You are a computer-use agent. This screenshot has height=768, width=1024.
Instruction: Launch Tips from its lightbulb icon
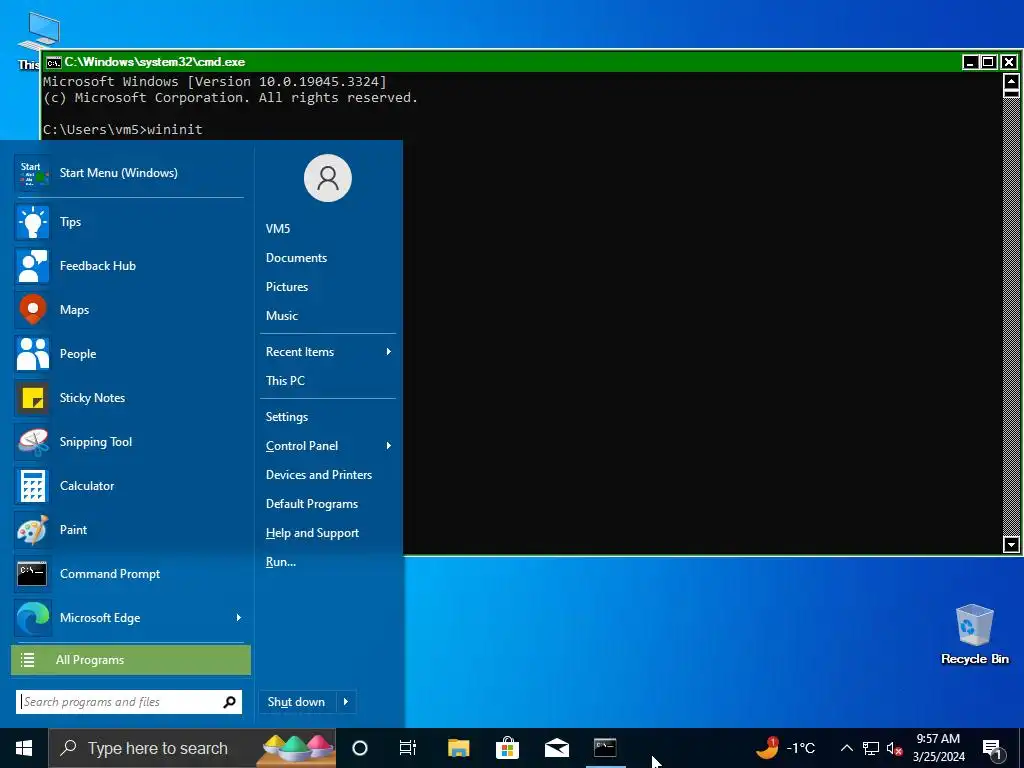32,222
